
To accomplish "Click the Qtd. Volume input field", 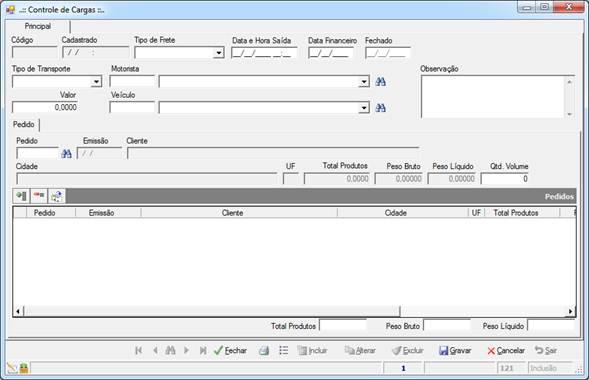I will pyautogui.click(x=505, y=179).
